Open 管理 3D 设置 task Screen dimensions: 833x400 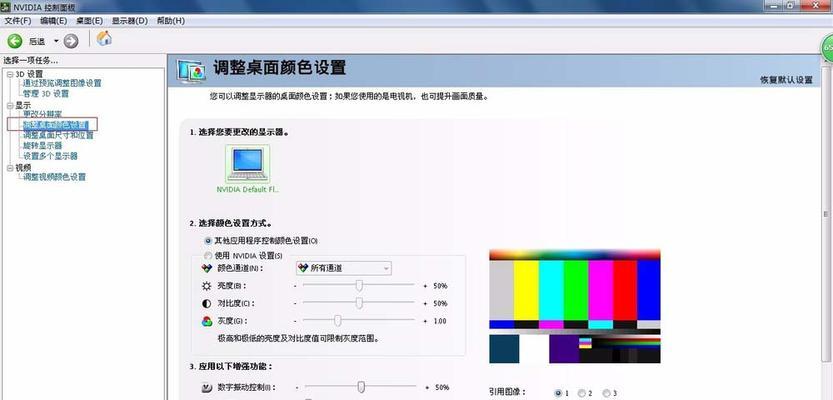click(x=46, y=93)
